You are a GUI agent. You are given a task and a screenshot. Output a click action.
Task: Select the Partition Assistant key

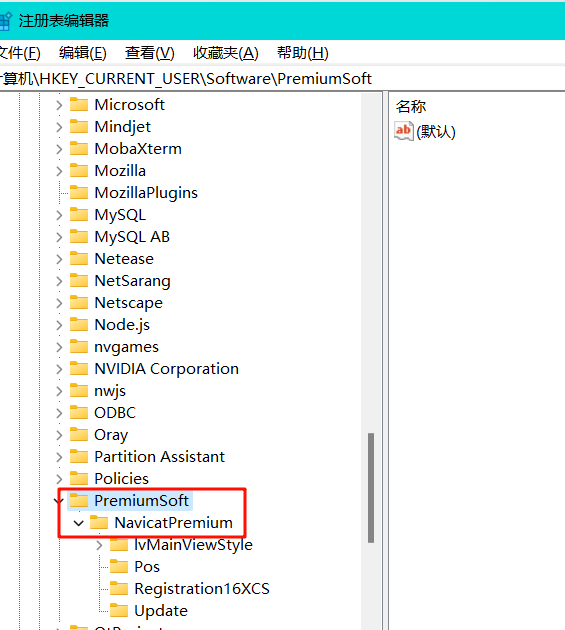[159, 457]
